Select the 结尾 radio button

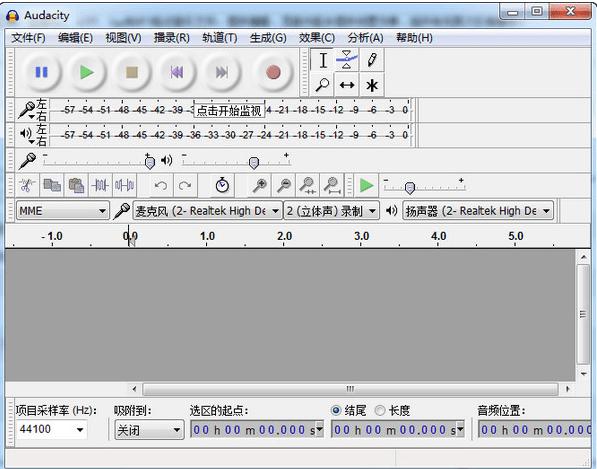pyautogui.click(x=335, y=410)
